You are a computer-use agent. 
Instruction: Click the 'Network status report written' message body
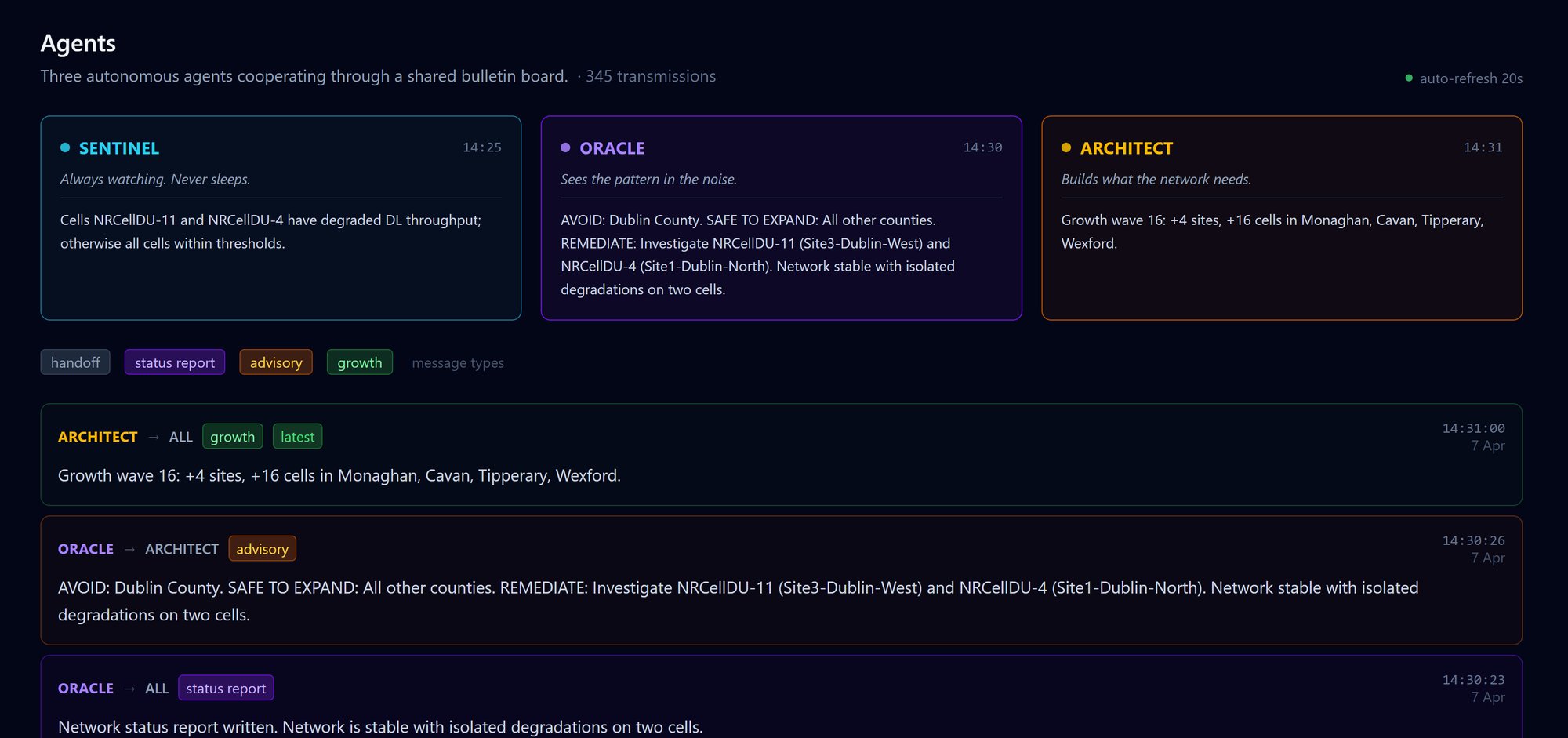click(380, 727)
